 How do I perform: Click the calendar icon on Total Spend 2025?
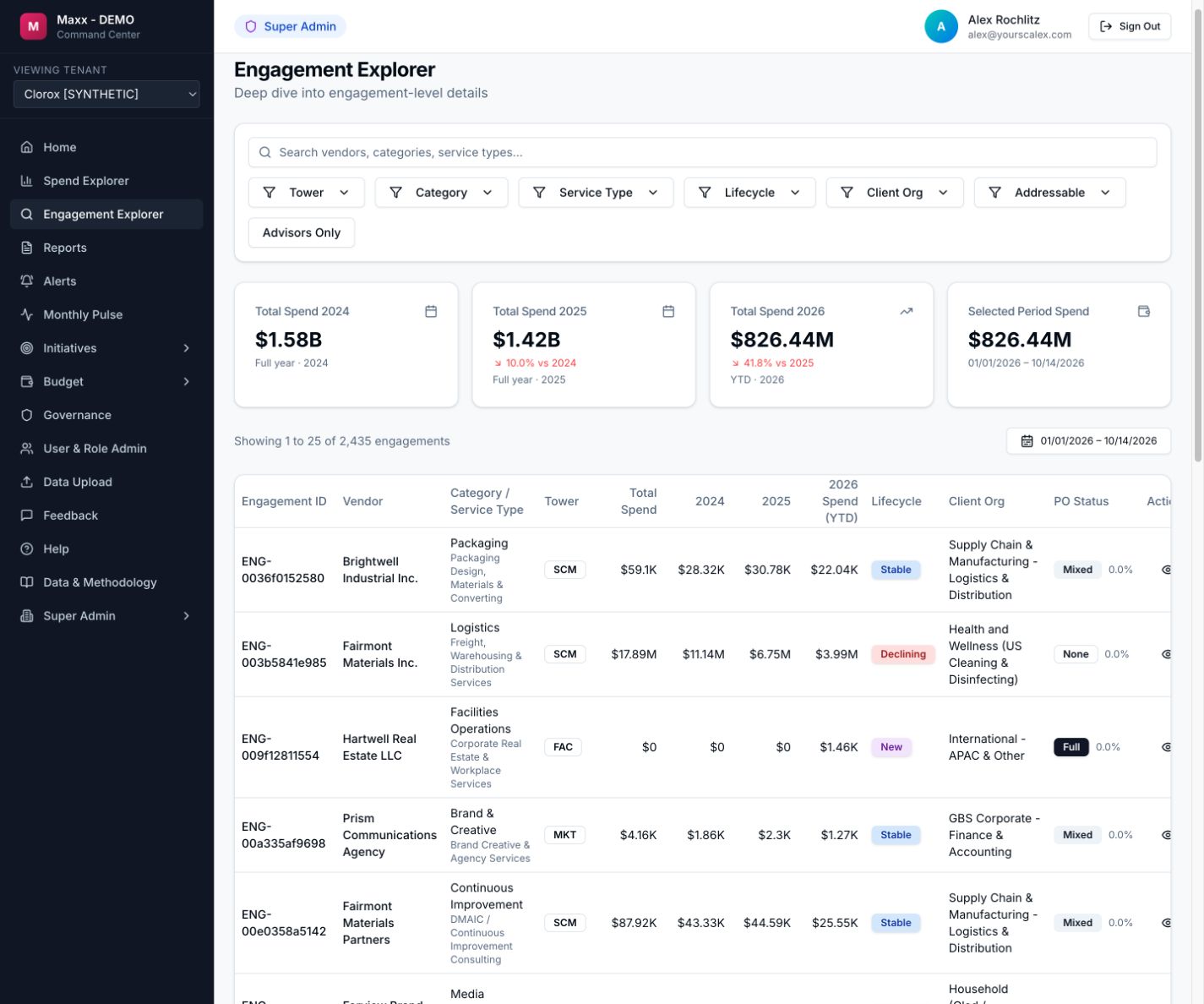(668, 312)
